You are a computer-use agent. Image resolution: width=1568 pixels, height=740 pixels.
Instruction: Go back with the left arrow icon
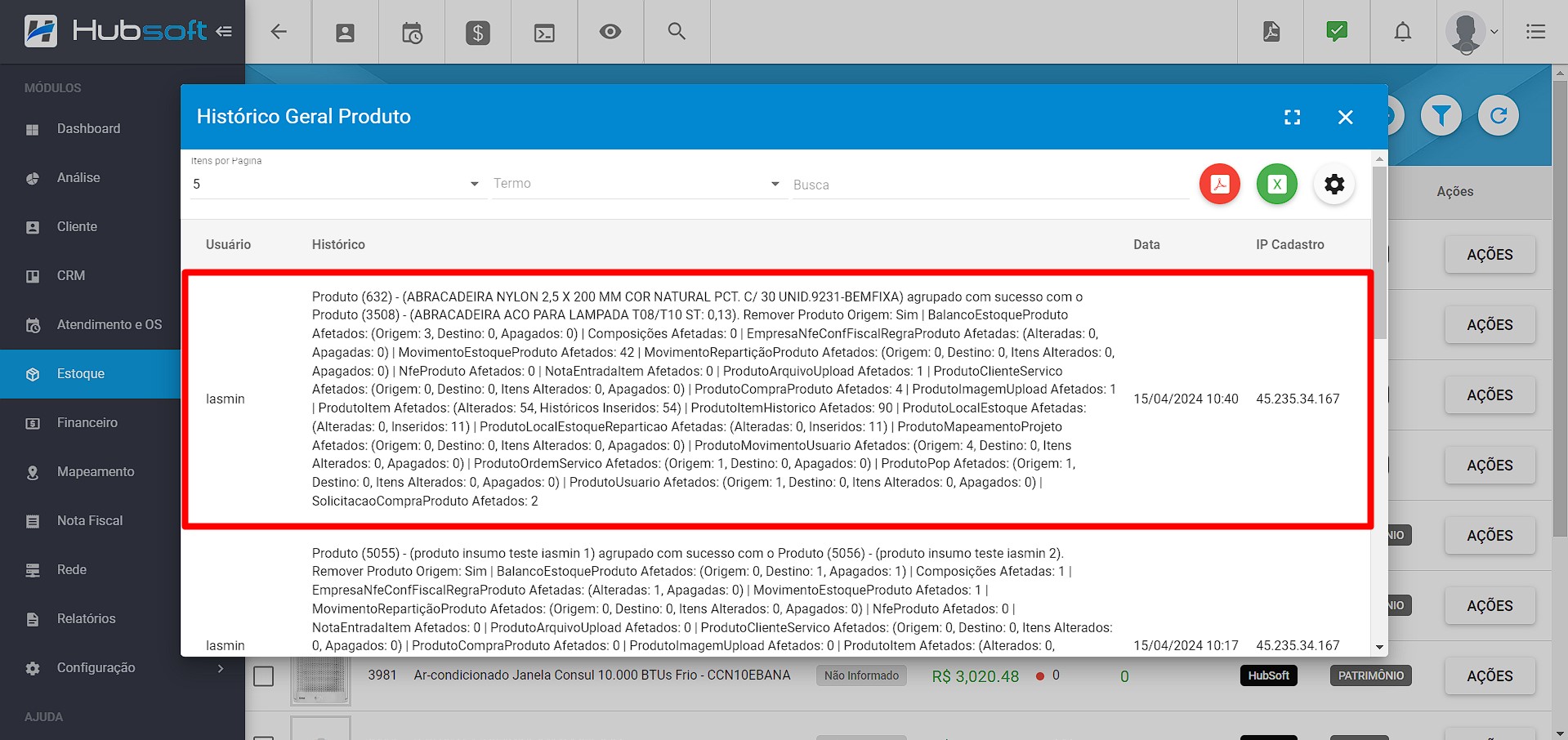(x=279, y=32)
